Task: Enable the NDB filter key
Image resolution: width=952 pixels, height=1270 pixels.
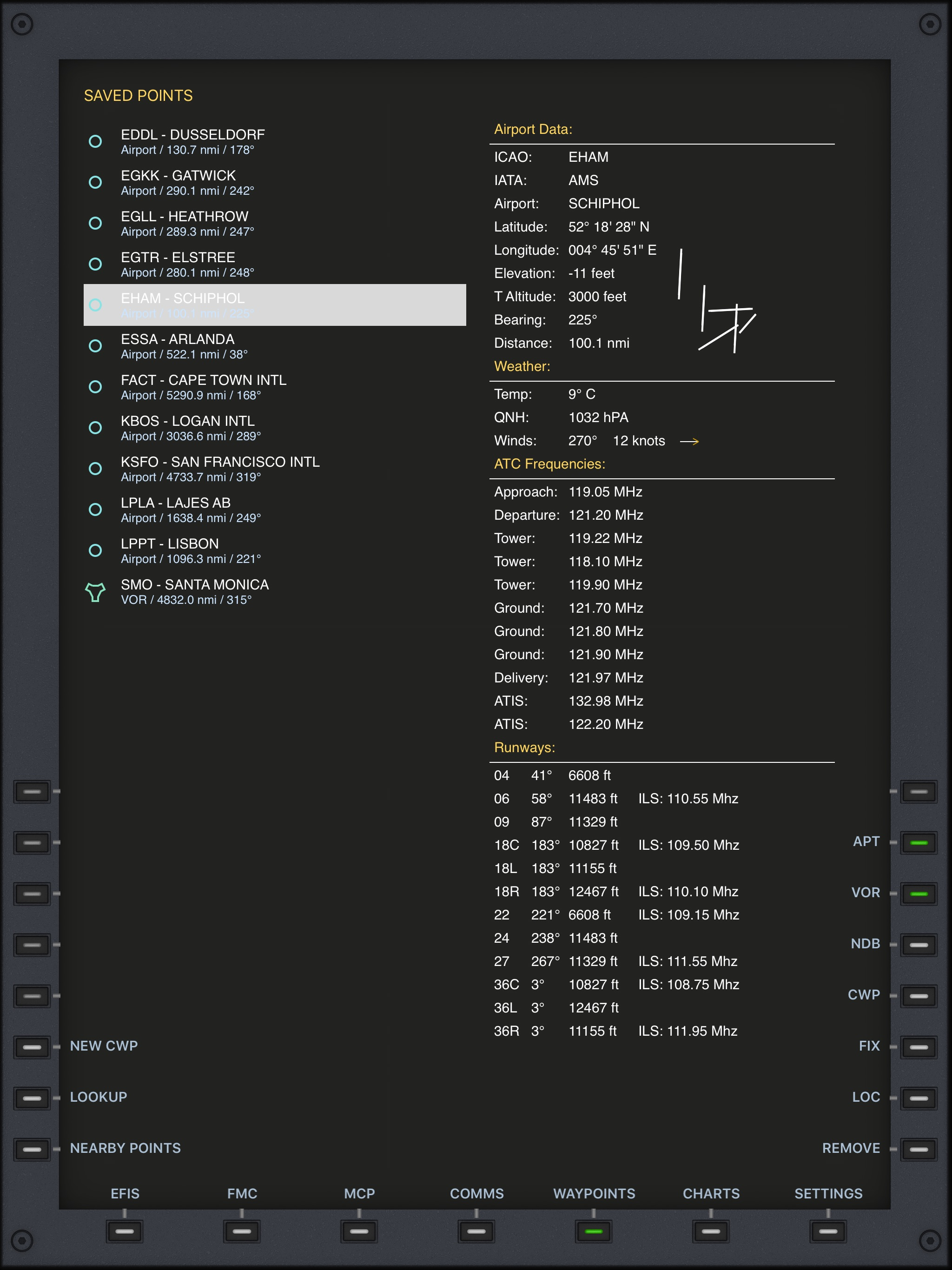Action: click(x=919, y=945)
